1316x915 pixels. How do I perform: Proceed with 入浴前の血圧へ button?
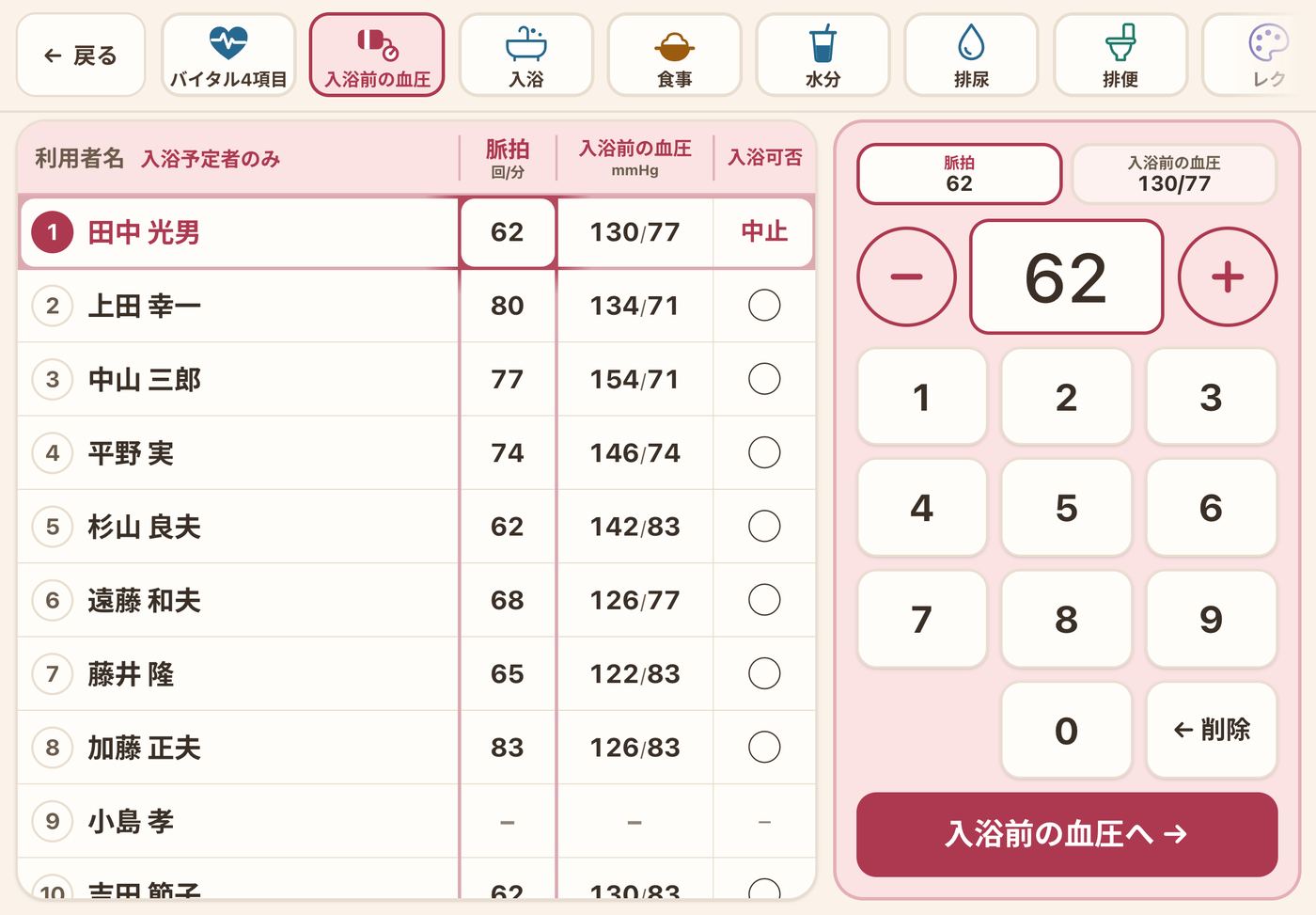tap(1067, 834)
